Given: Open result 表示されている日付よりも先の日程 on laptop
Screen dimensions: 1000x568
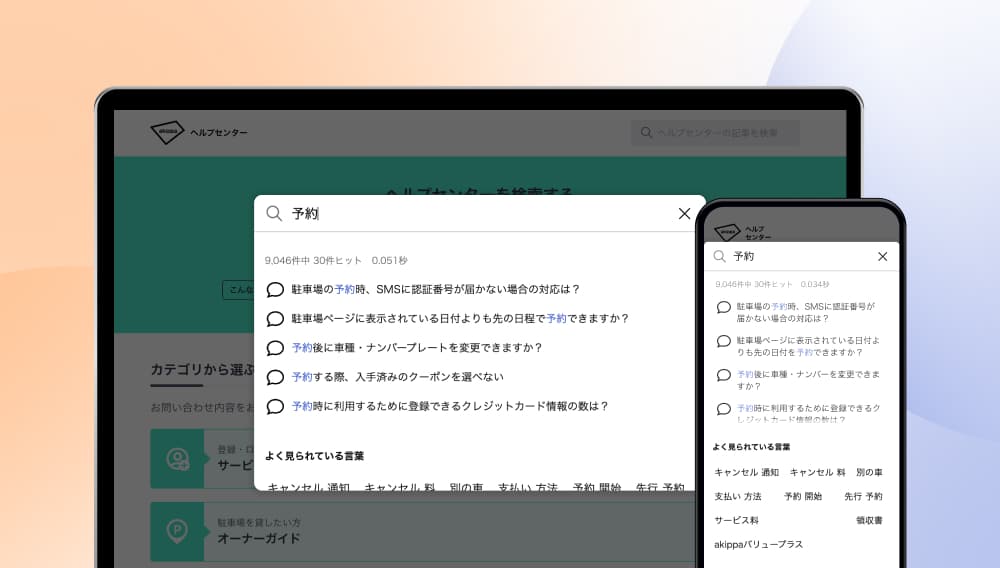Looking at the screenshot, I should 460,319.
